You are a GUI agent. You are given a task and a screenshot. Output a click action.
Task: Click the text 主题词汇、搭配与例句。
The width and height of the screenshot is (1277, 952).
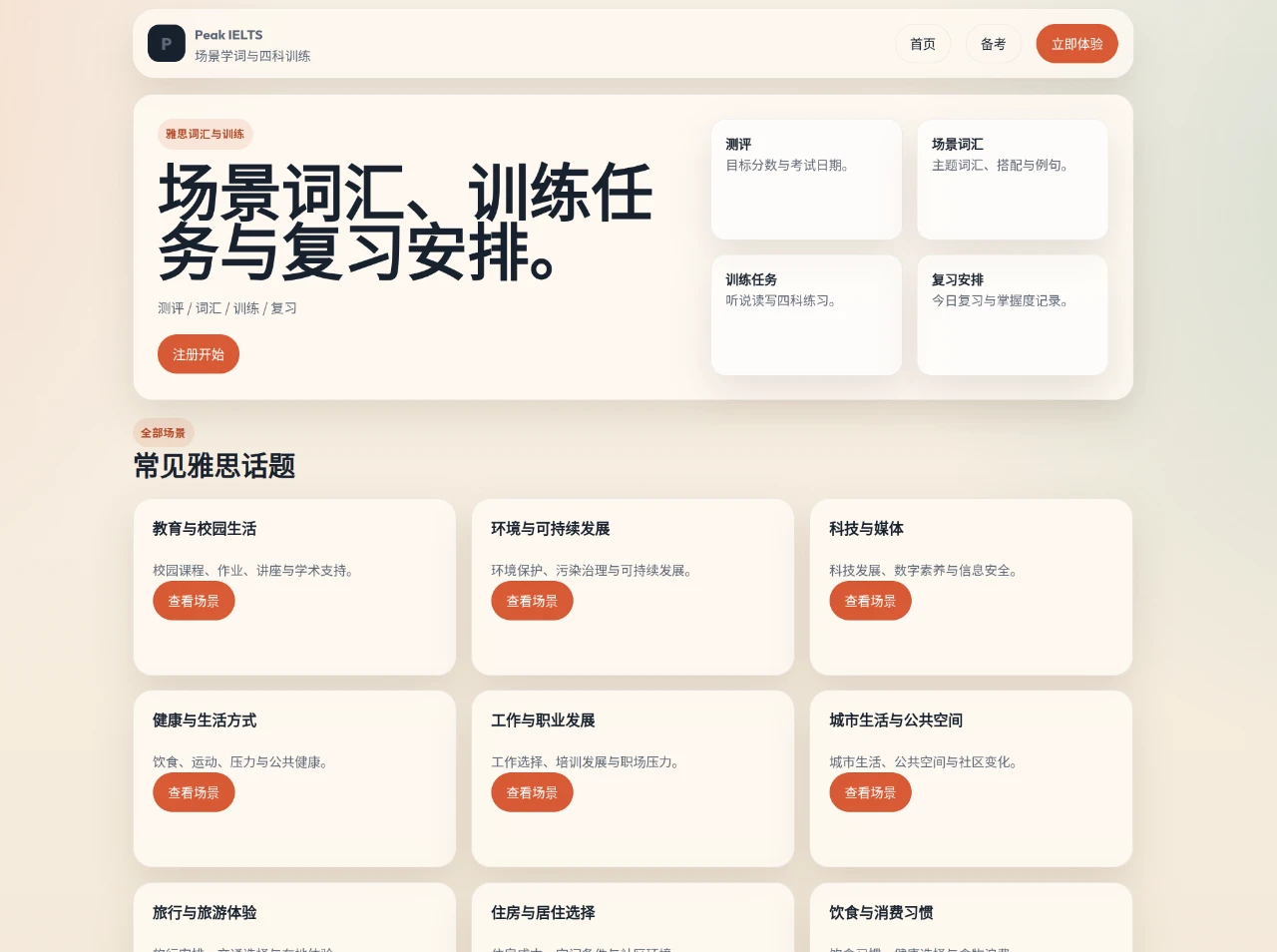pyautogui.click(x=1000, y=166)
